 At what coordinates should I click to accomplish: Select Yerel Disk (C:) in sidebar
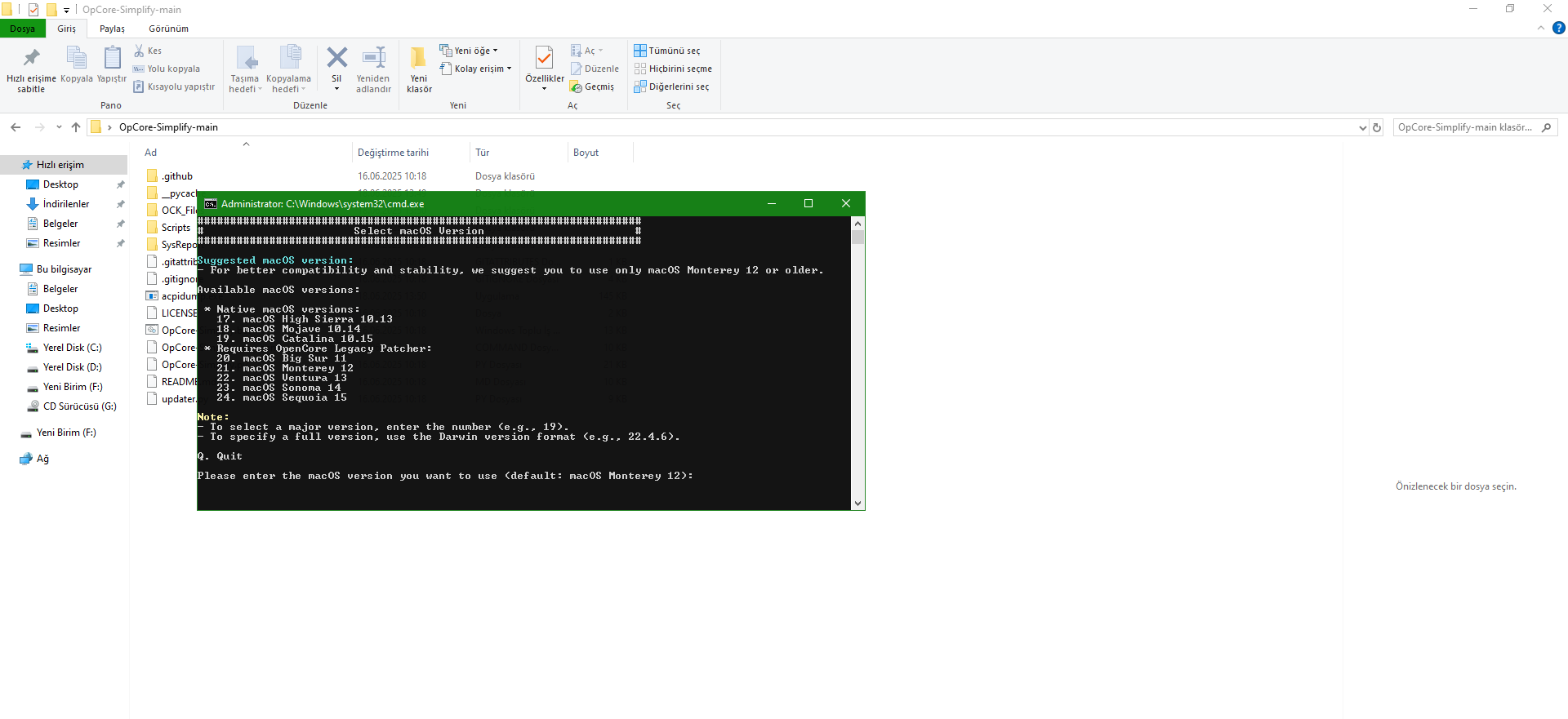click(72, 348)
